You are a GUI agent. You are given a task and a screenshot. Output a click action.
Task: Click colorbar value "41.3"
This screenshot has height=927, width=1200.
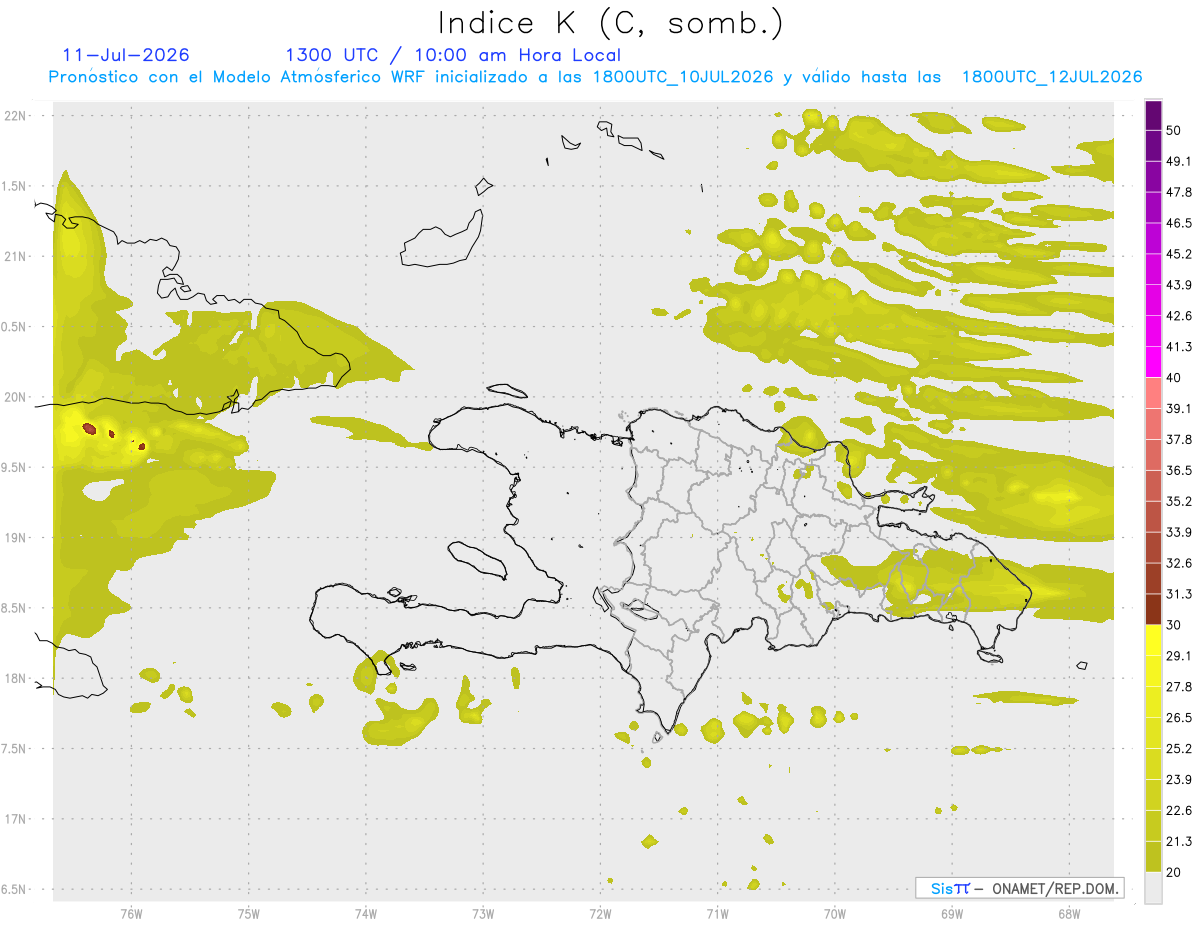coord(1178,347)
